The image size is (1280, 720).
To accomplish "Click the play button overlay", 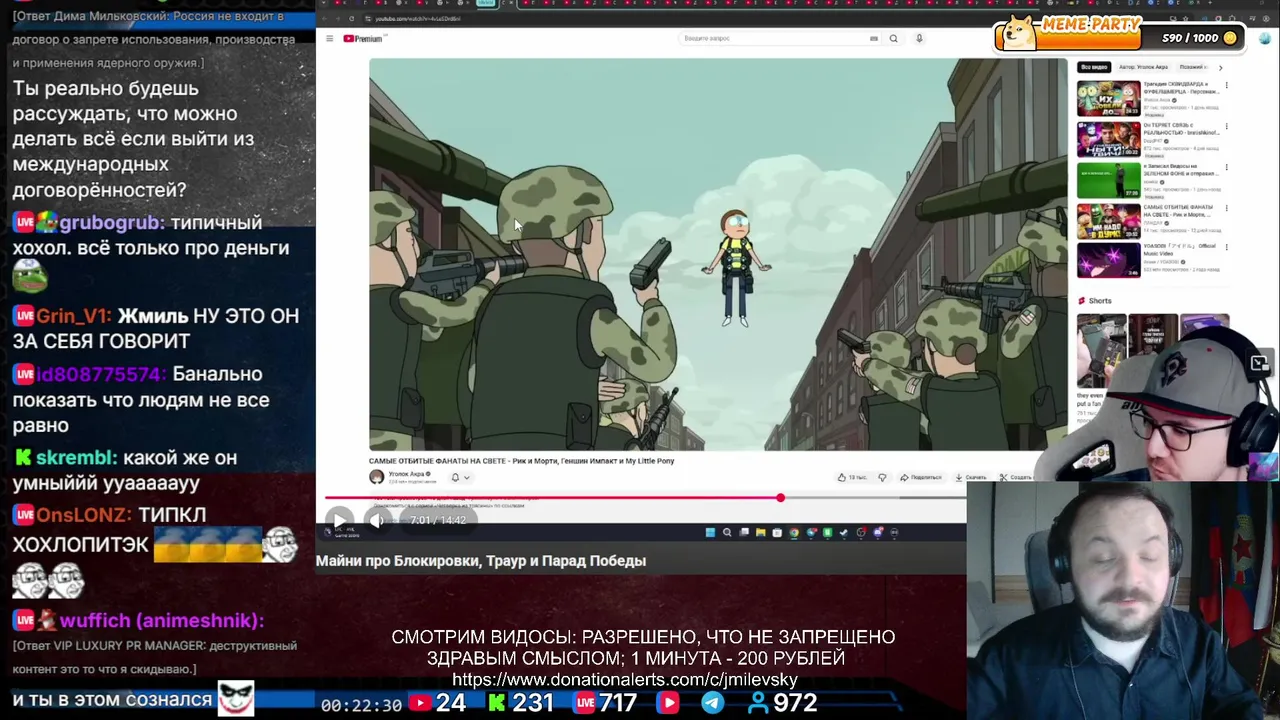I will pos(339,520).
